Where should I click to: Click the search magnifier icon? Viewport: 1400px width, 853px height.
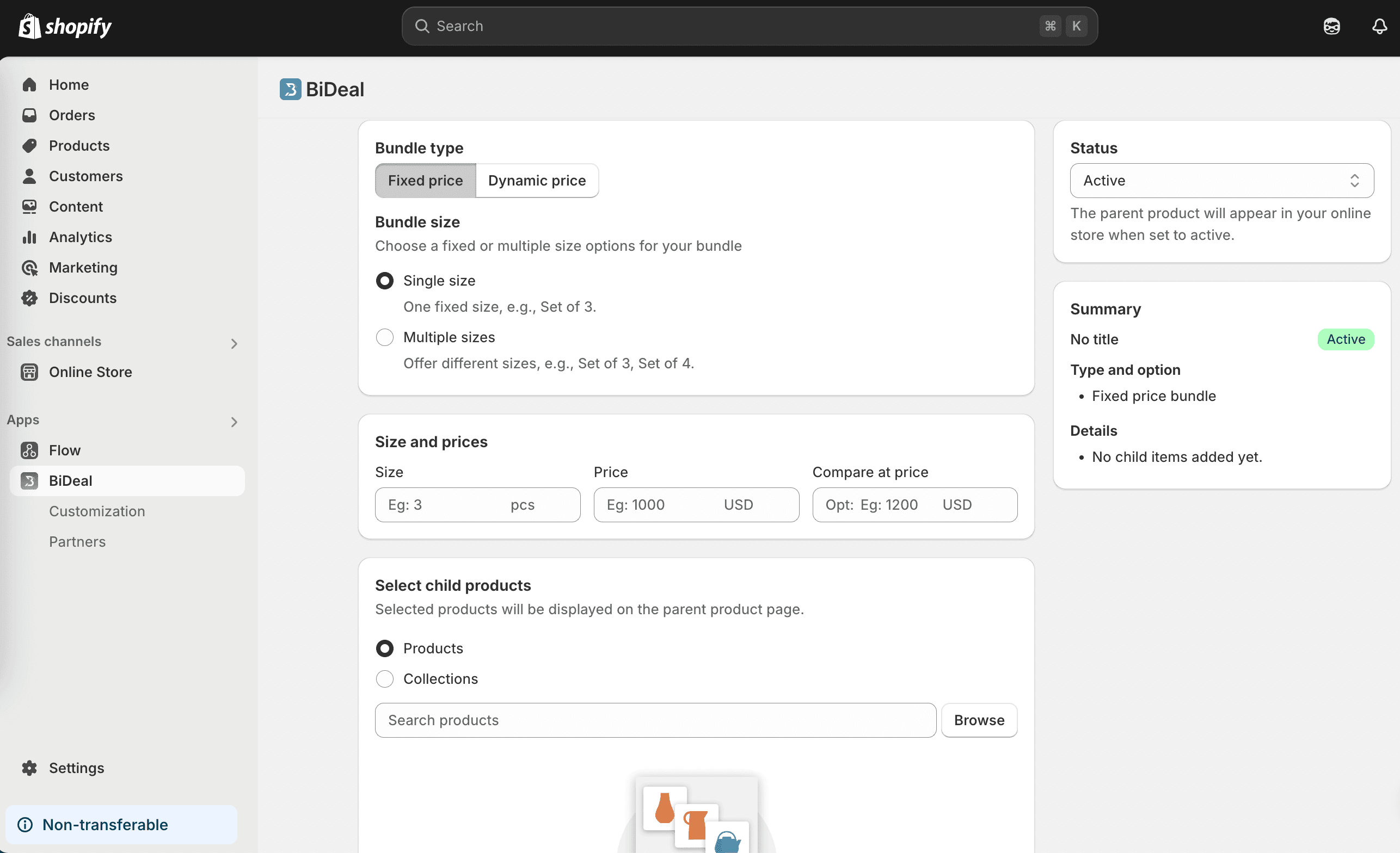click(x=422, y=26)
